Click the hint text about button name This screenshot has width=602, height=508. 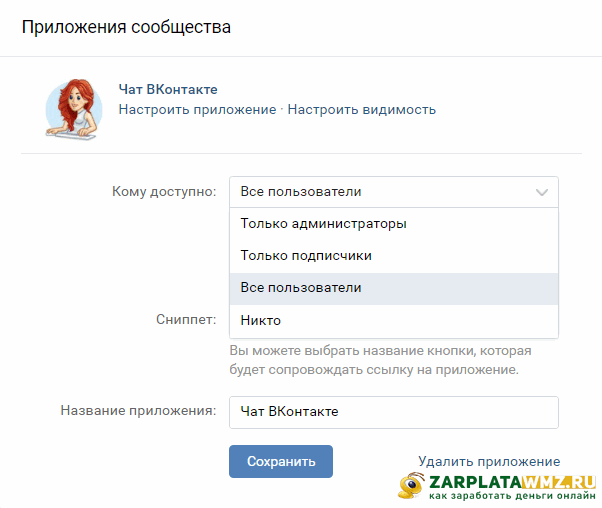coord(380,360)
